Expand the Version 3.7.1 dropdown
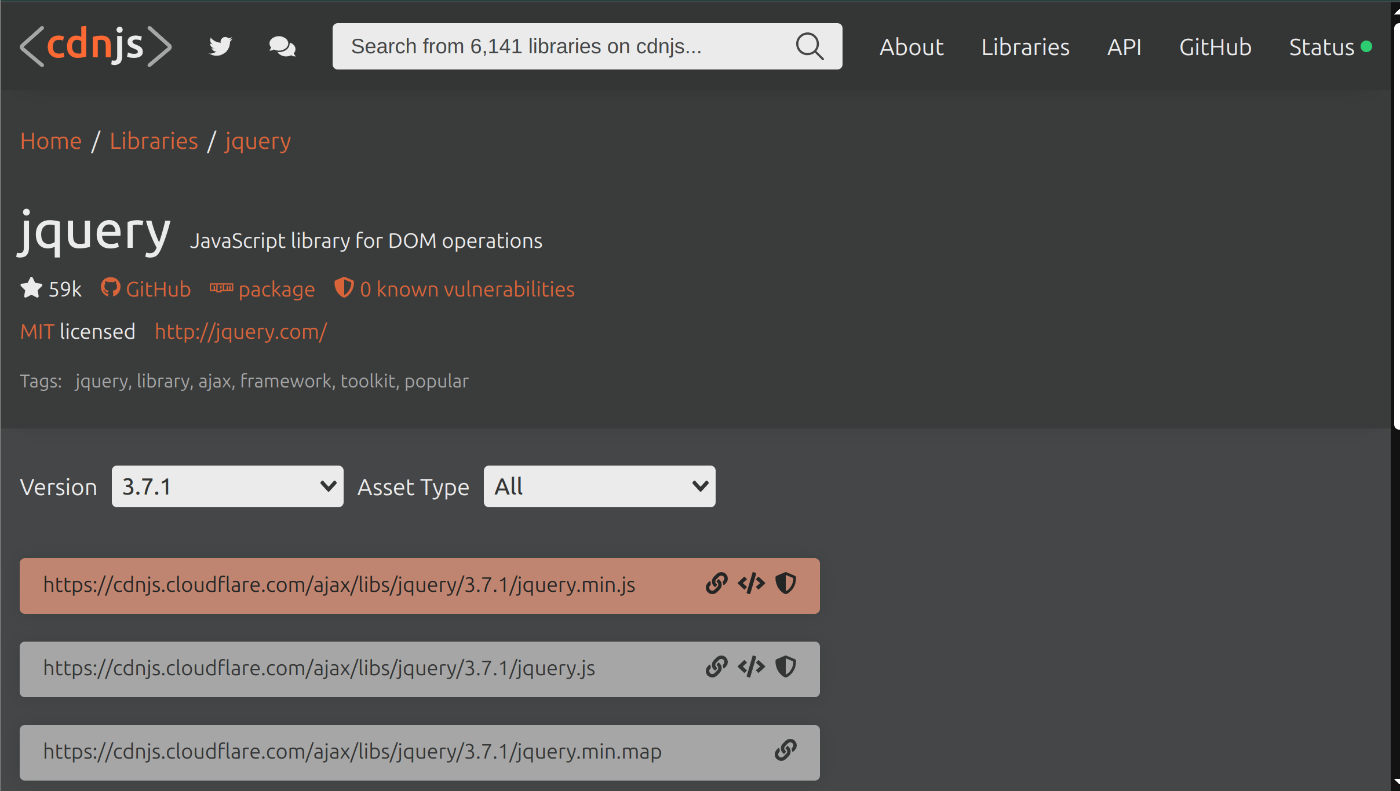Screen dimensions: 1400x791 228,486
